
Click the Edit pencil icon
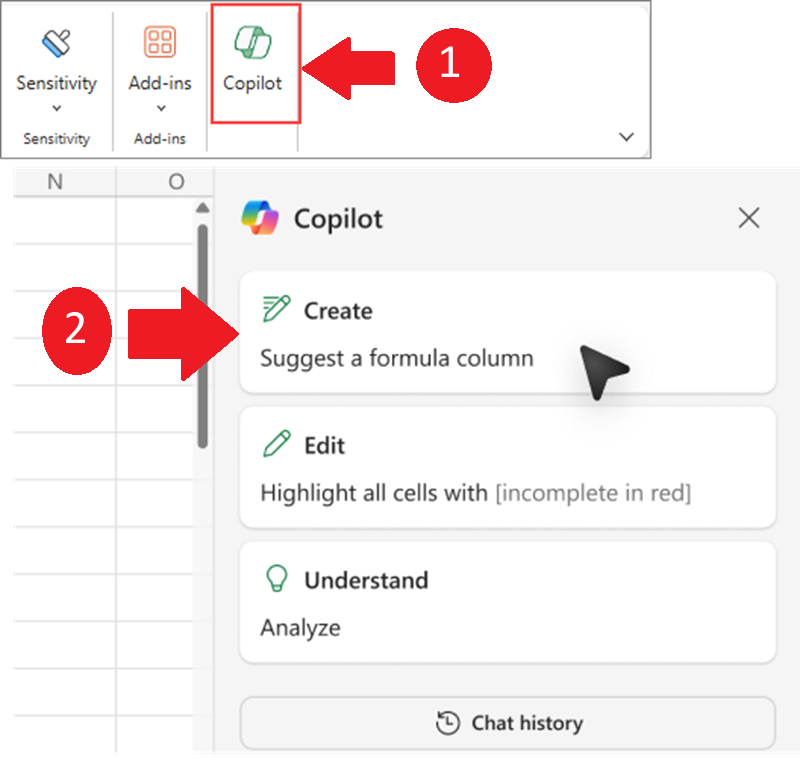coord(275,445)
